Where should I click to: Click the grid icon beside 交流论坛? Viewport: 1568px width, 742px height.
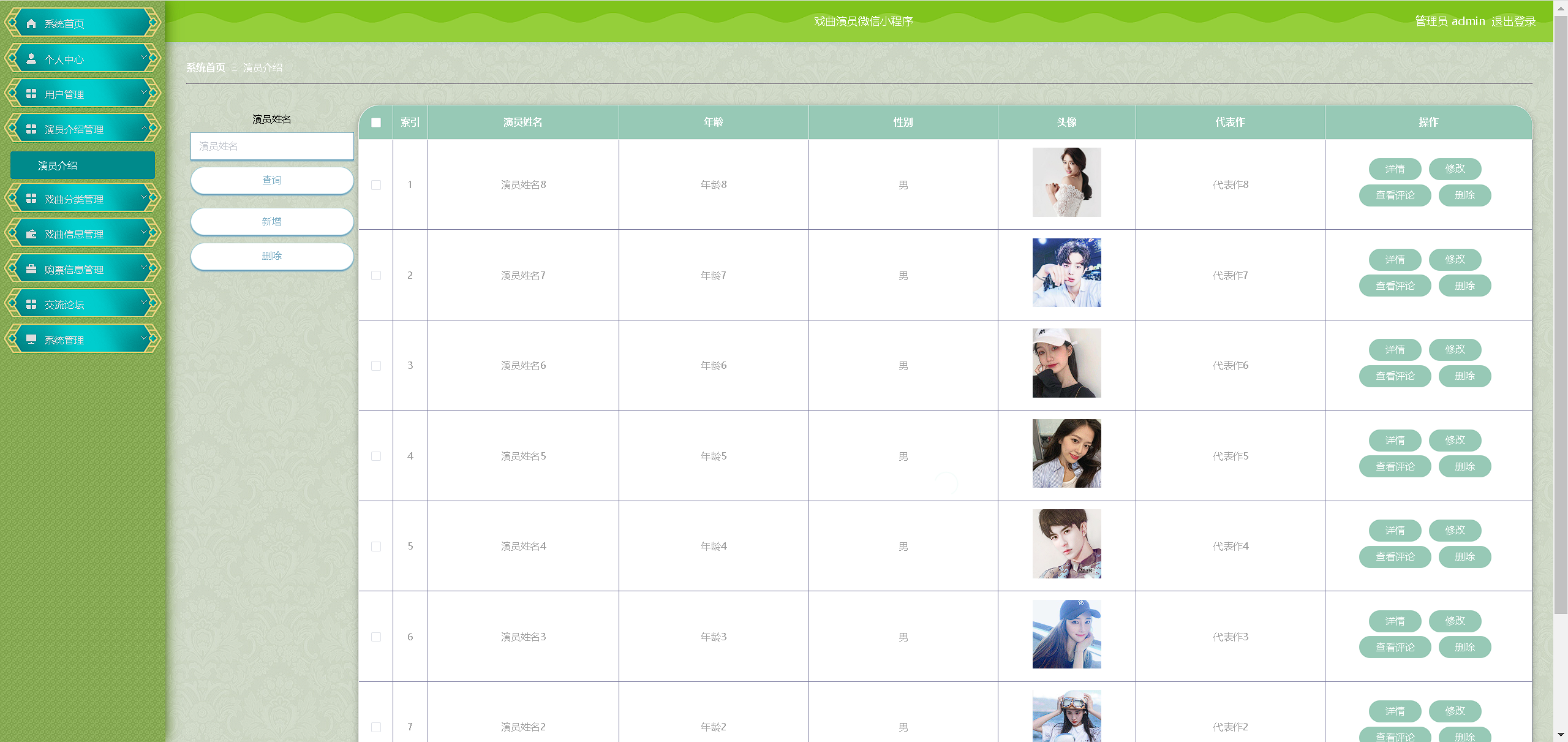click(31, 305)
